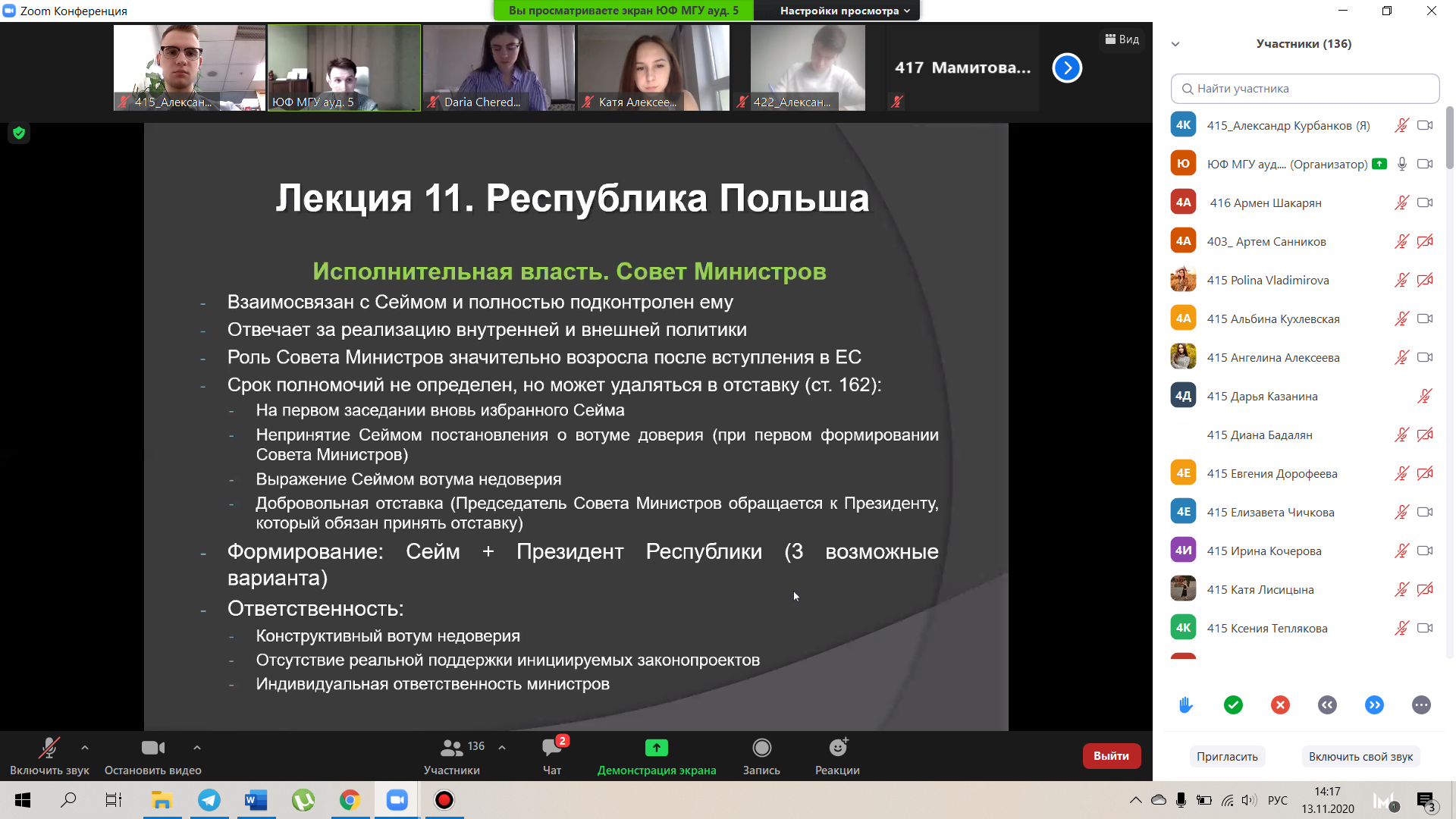Open Chrome from the taskbar
Screen dimensions: 1456x819
350,800
